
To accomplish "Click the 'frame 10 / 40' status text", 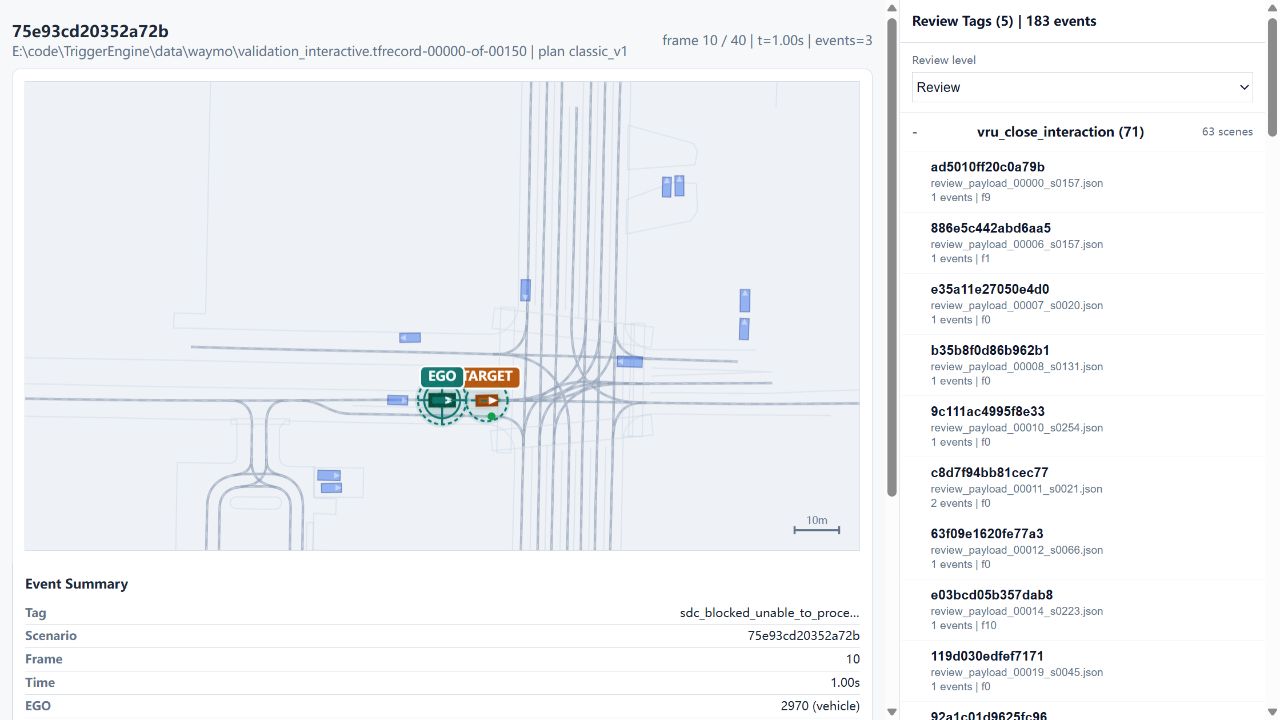I will [703, 40].
